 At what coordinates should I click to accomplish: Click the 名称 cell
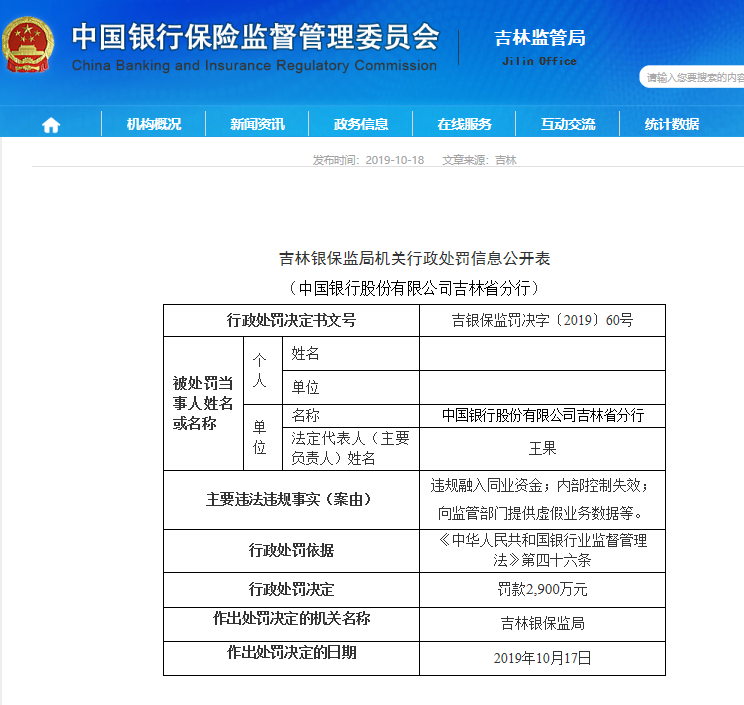point(351,416)
